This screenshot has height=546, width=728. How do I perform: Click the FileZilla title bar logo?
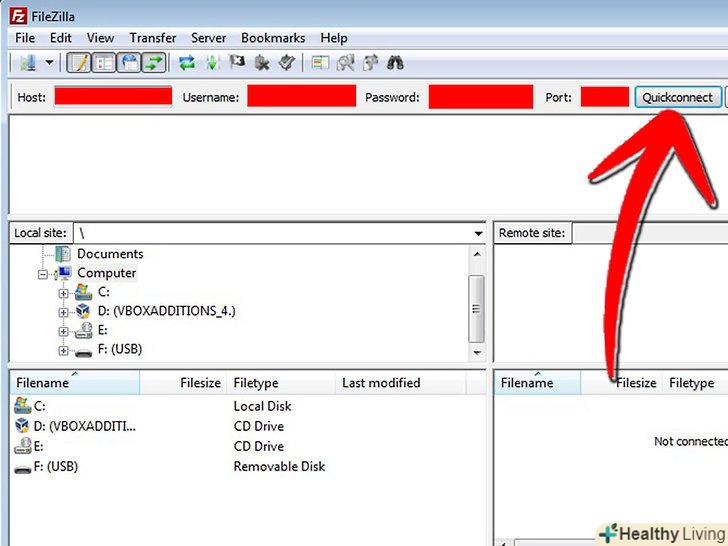(18, 16)
